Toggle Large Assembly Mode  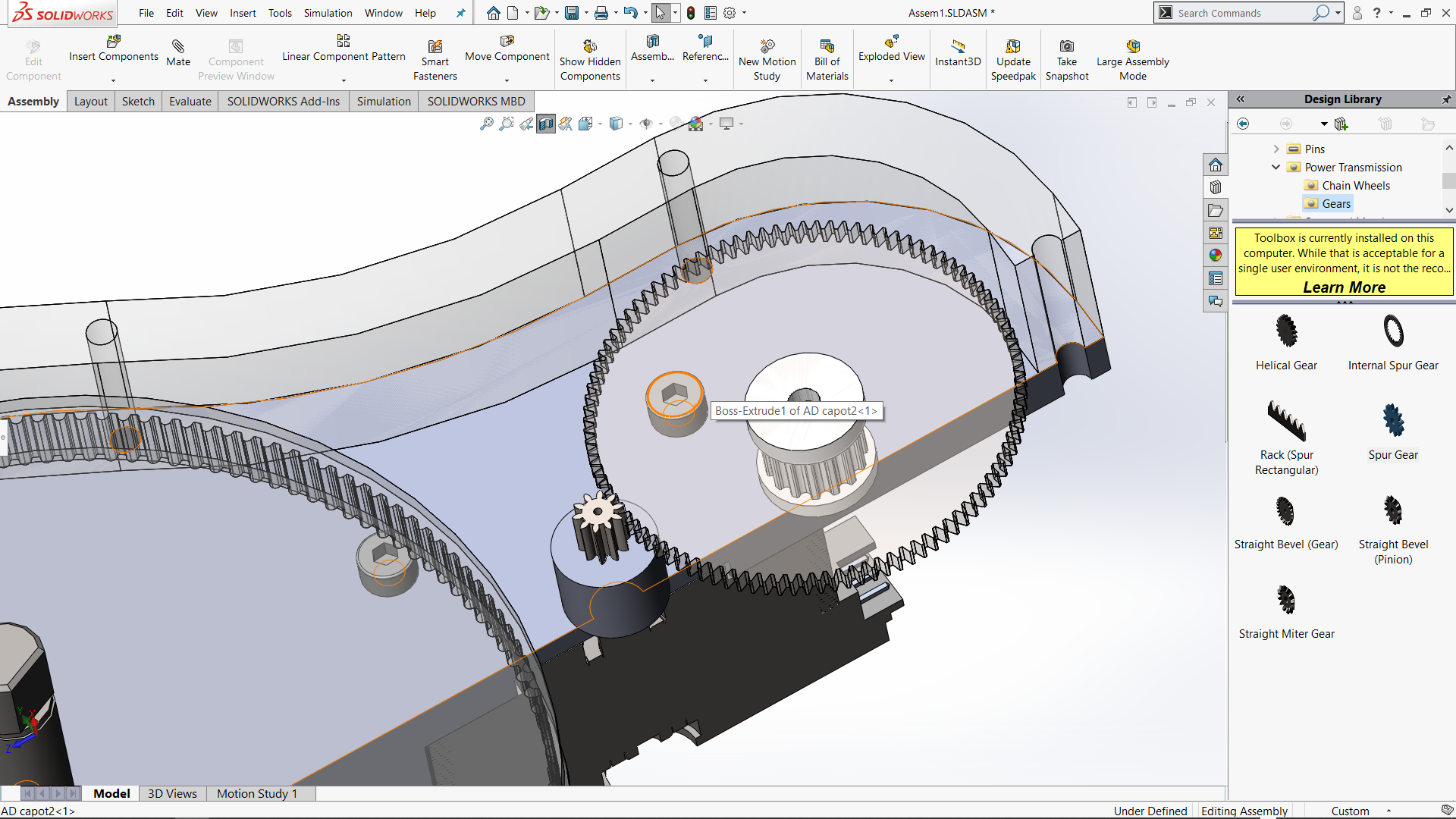click(1132, 47)
